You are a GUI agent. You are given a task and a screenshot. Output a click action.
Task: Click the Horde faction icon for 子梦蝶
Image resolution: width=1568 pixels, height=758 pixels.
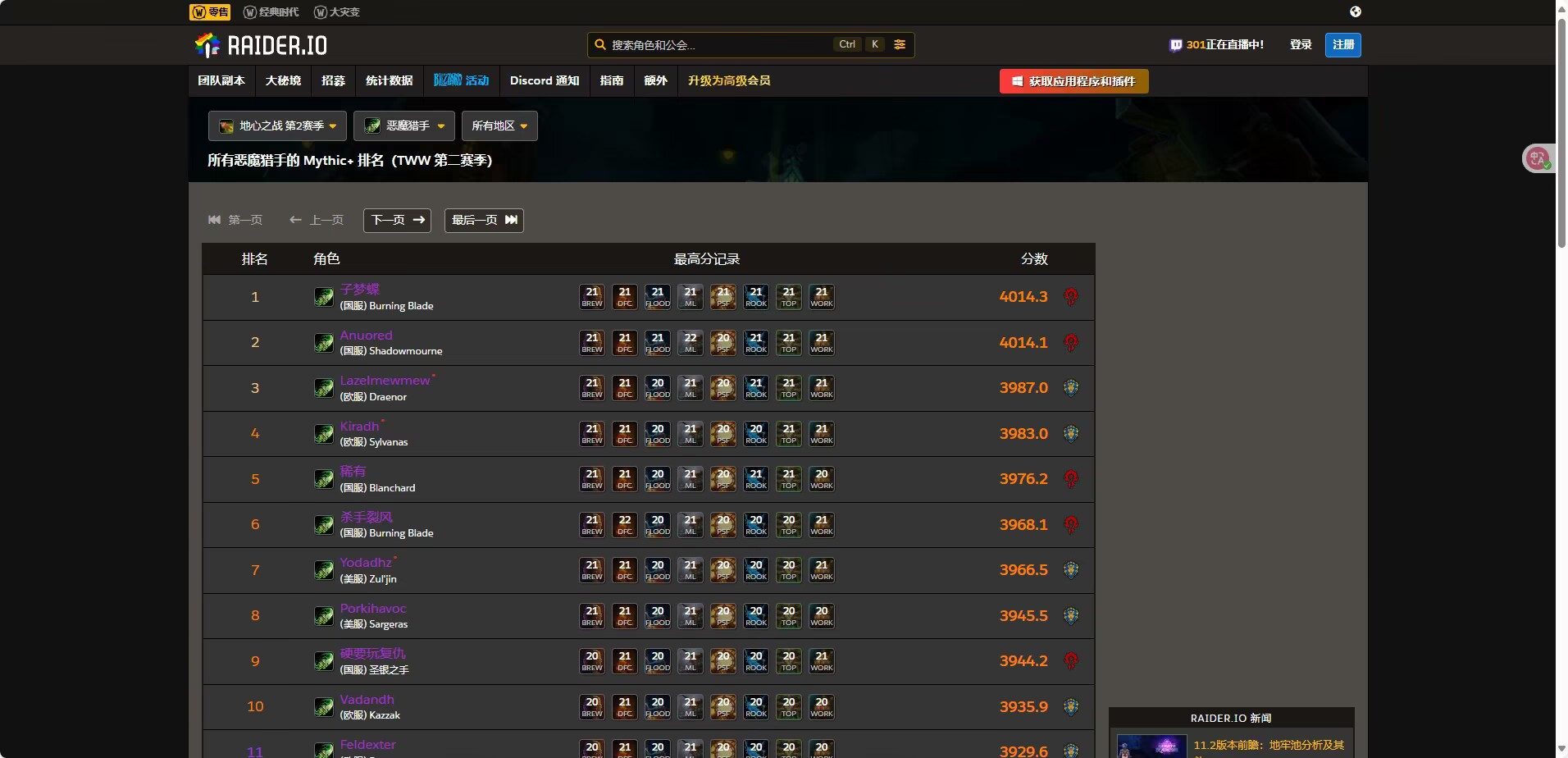(x=1071, y=297)
